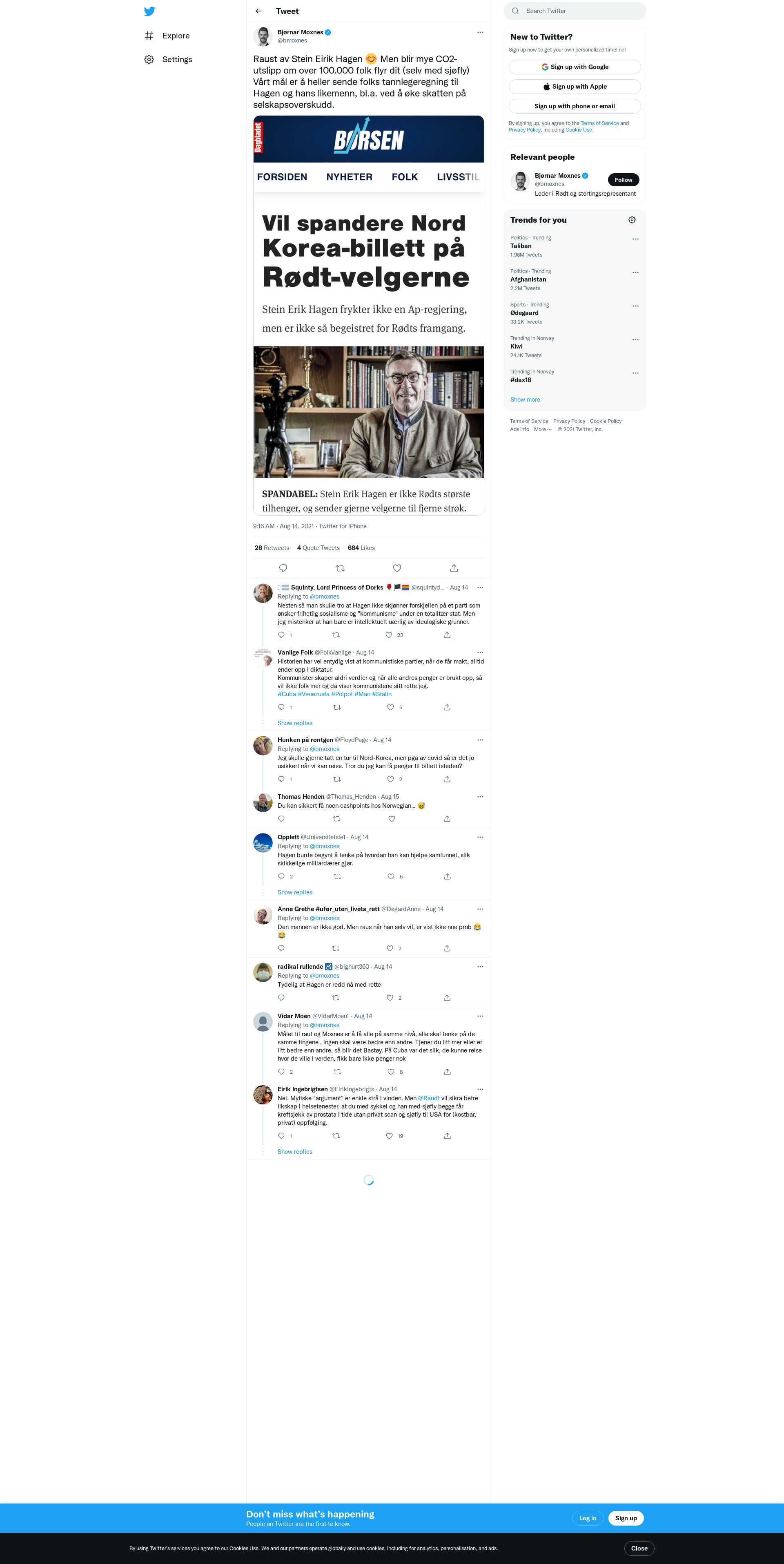Open the more menu on main tweet
Viewport: 784px width, 1564px height.
(x=480, y=33)
